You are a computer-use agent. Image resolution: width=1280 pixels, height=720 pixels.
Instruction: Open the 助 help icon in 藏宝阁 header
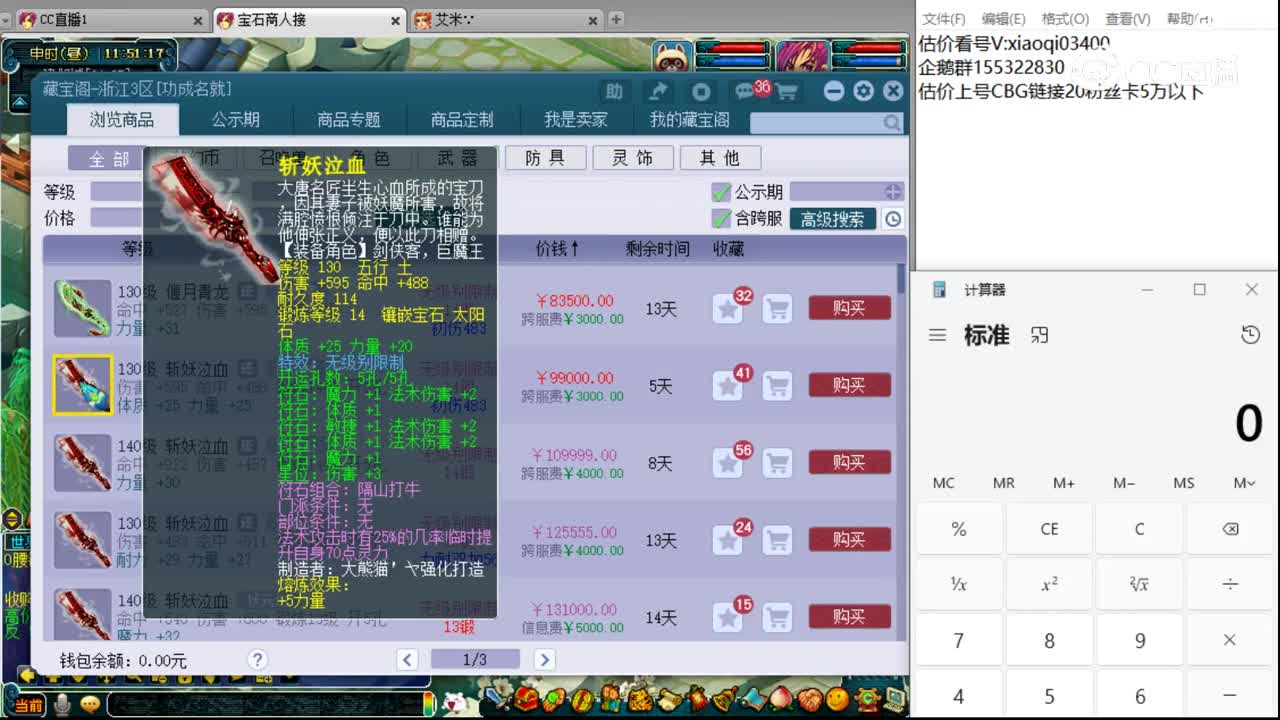[614, 91]
